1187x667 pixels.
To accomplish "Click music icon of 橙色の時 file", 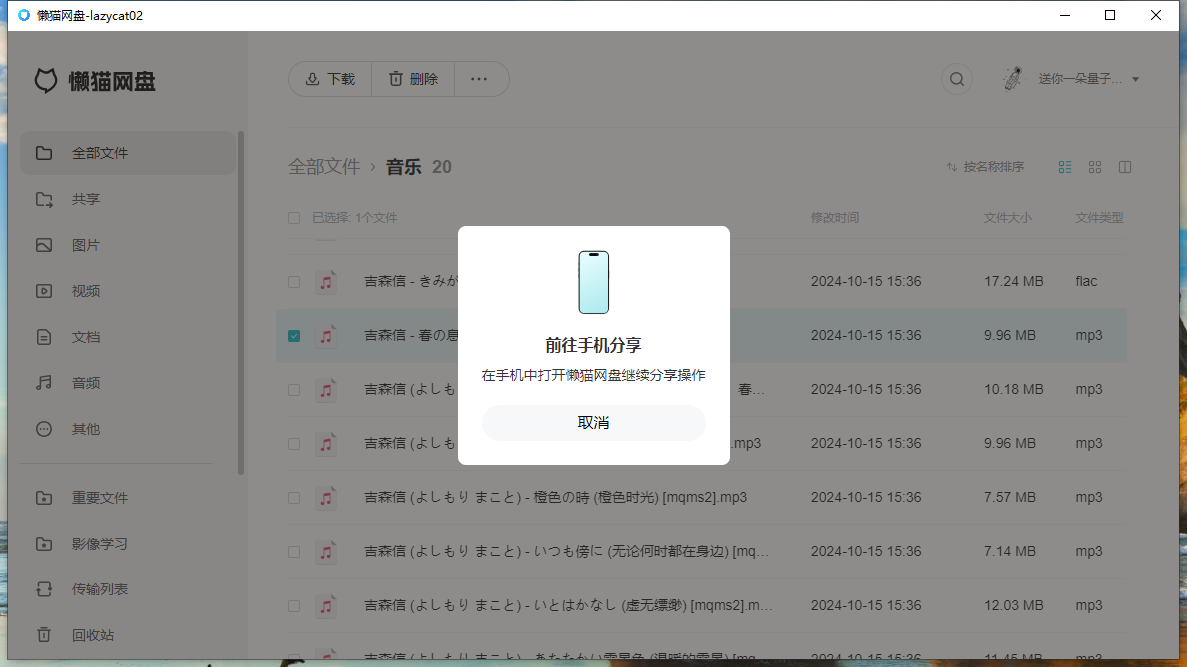I will coord(326,498).
